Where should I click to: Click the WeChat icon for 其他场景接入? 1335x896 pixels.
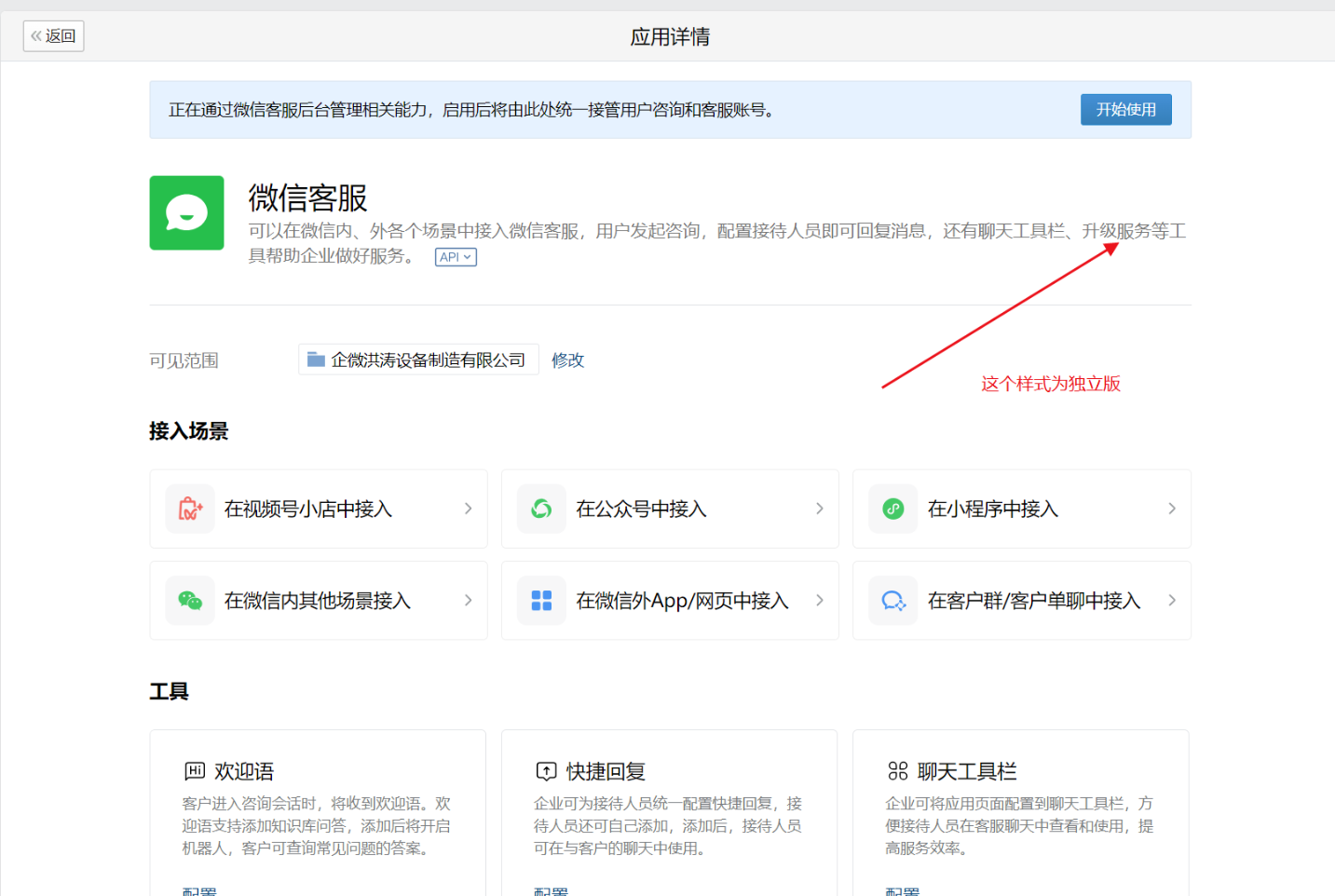pyautogui.click(x=190, y=601)
